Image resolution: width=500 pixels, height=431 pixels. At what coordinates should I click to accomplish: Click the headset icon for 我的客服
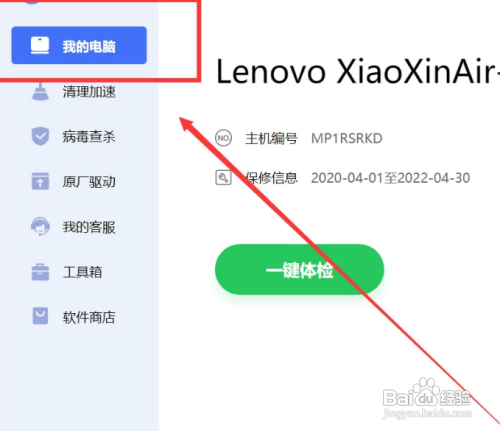click(x=40, y=227)
